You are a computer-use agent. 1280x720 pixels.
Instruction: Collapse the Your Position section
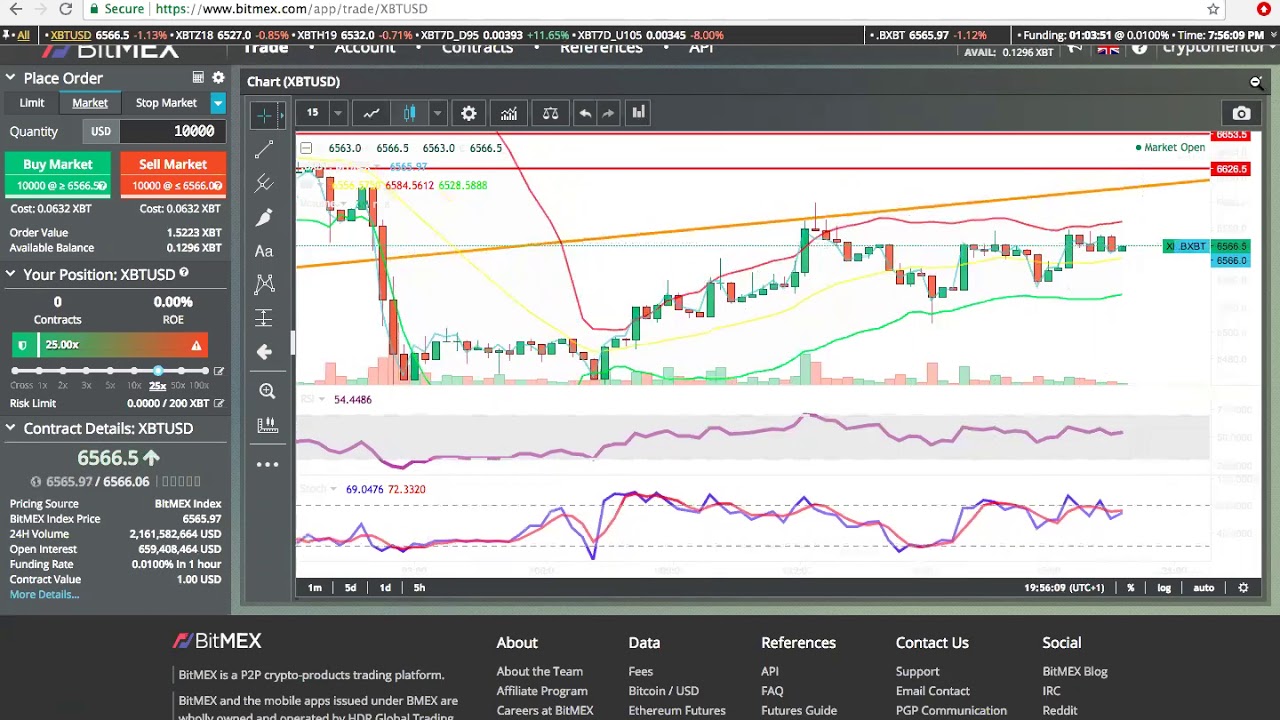[10, 274]
